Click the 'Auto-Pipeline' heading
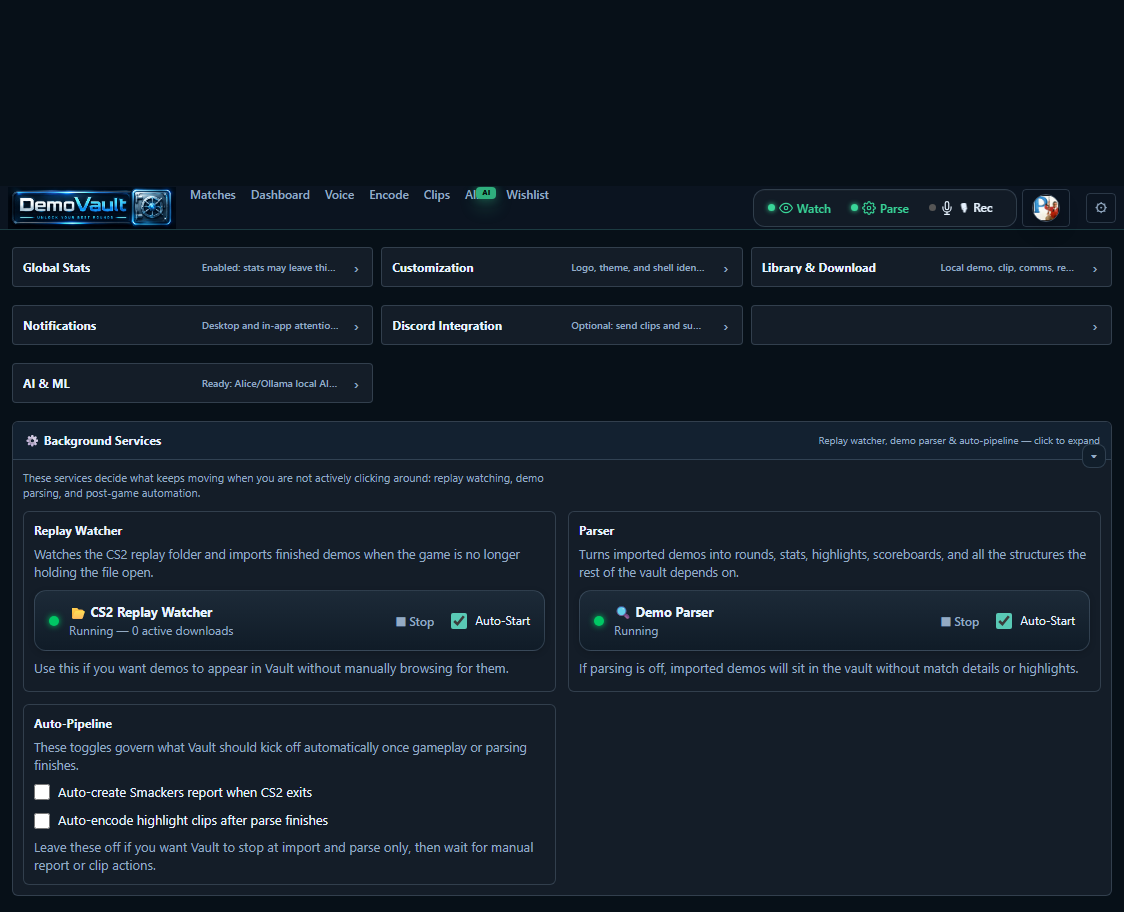The width and height of the screenshot is (1124, 912). point(73,724)
